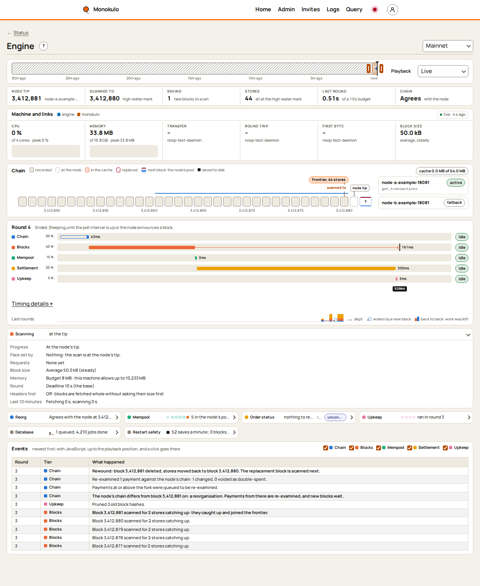Click the playback timeline scrubber handle
The image size is (480, 586).
(377, 68)
